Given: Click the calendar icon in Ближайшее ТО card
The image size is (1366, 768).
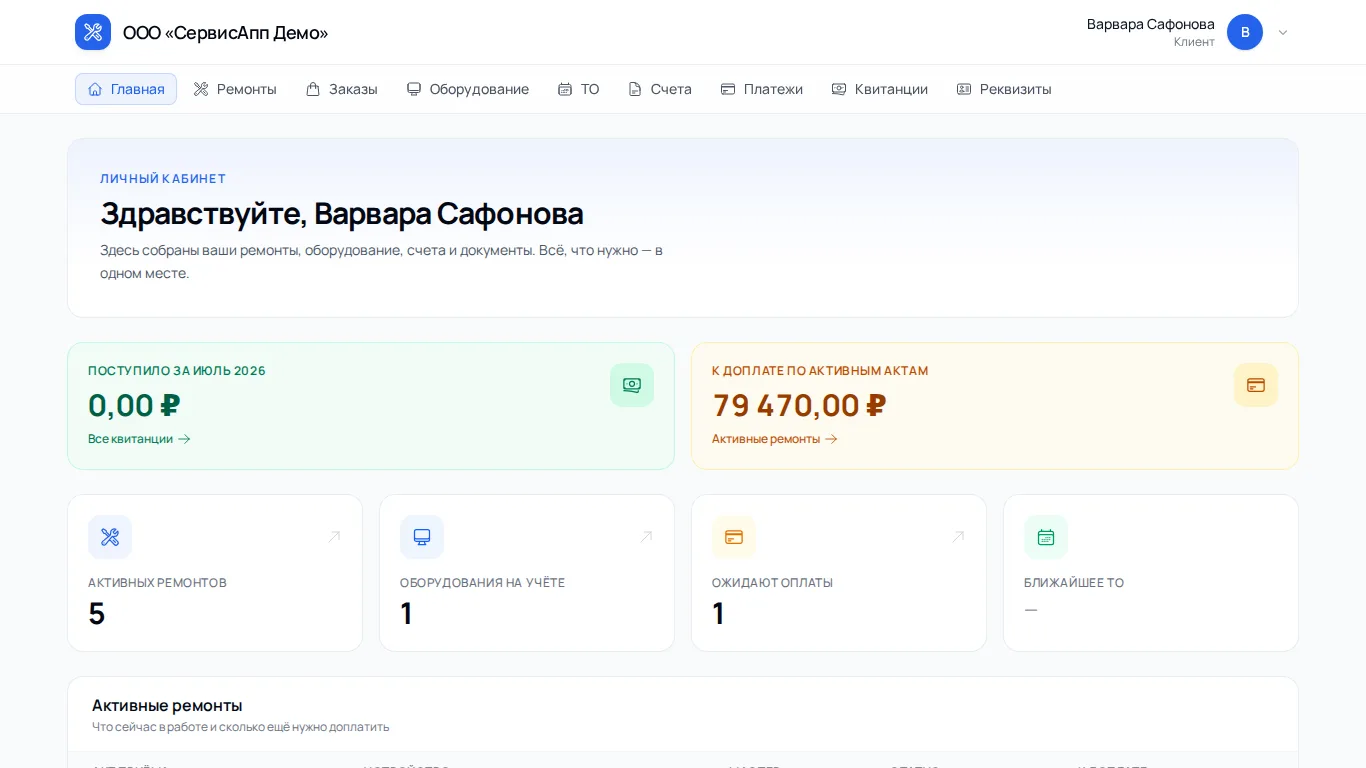Looking at the screenshot, I should coord(1046,537).
